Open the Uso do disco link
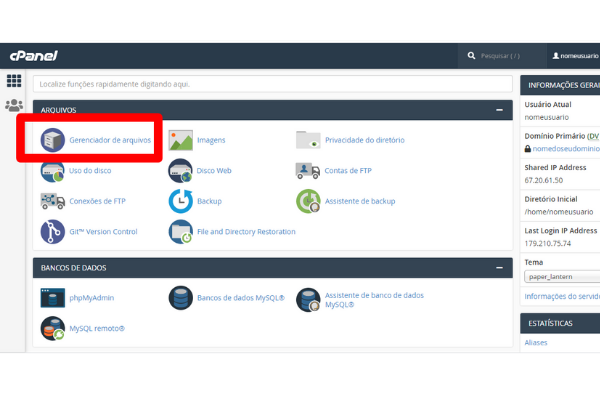Screen dimensions: 600x400 pyautogui.click(x=90, y=171)
